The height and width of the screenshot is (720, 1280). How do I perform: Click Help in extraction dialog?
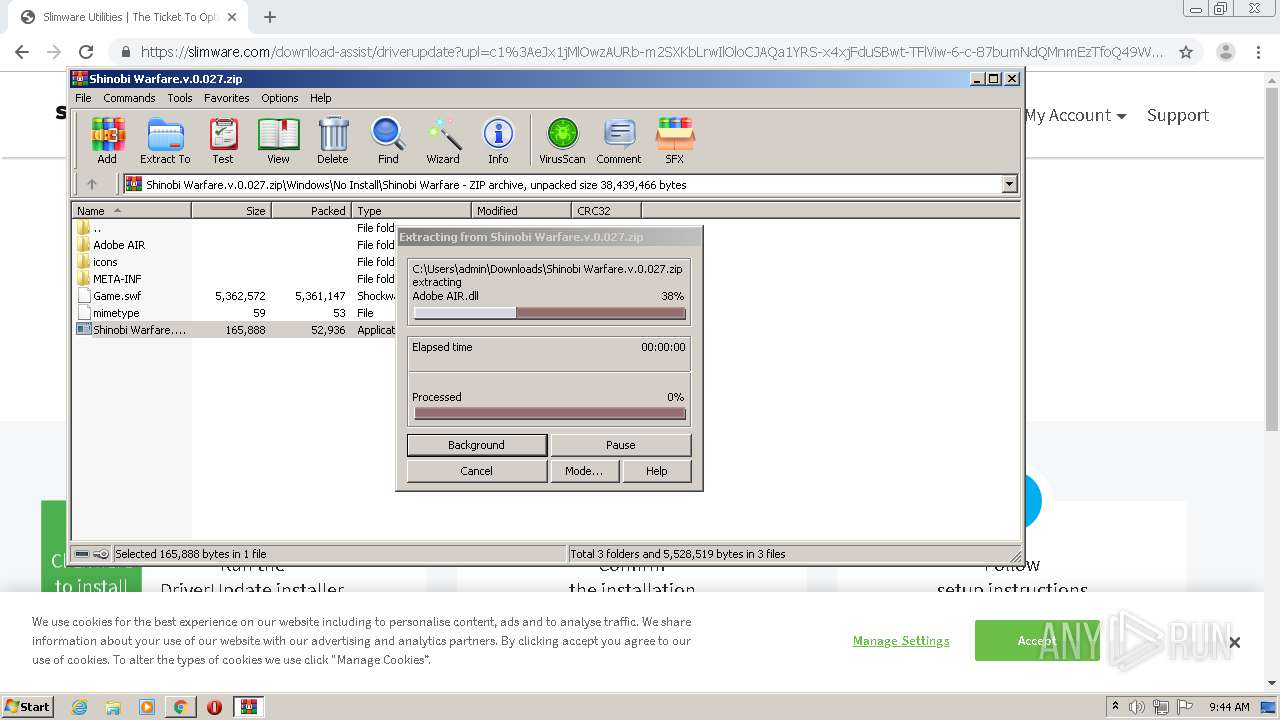point(656,471)
